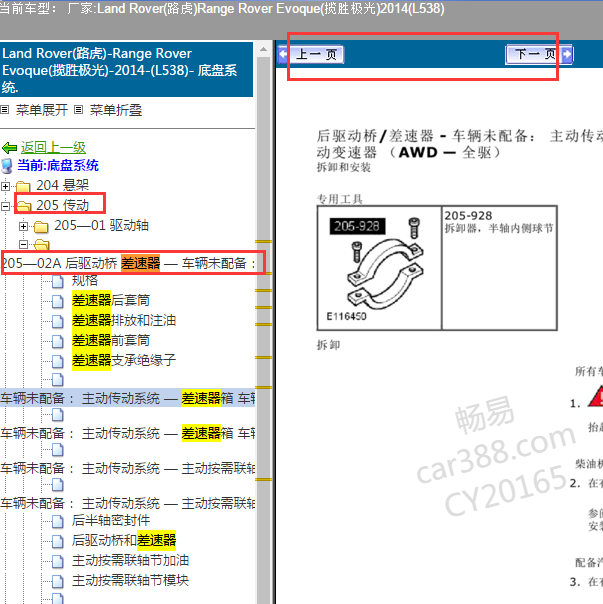
Task: Open the document icon beside 规格
Action: (58, 282)
